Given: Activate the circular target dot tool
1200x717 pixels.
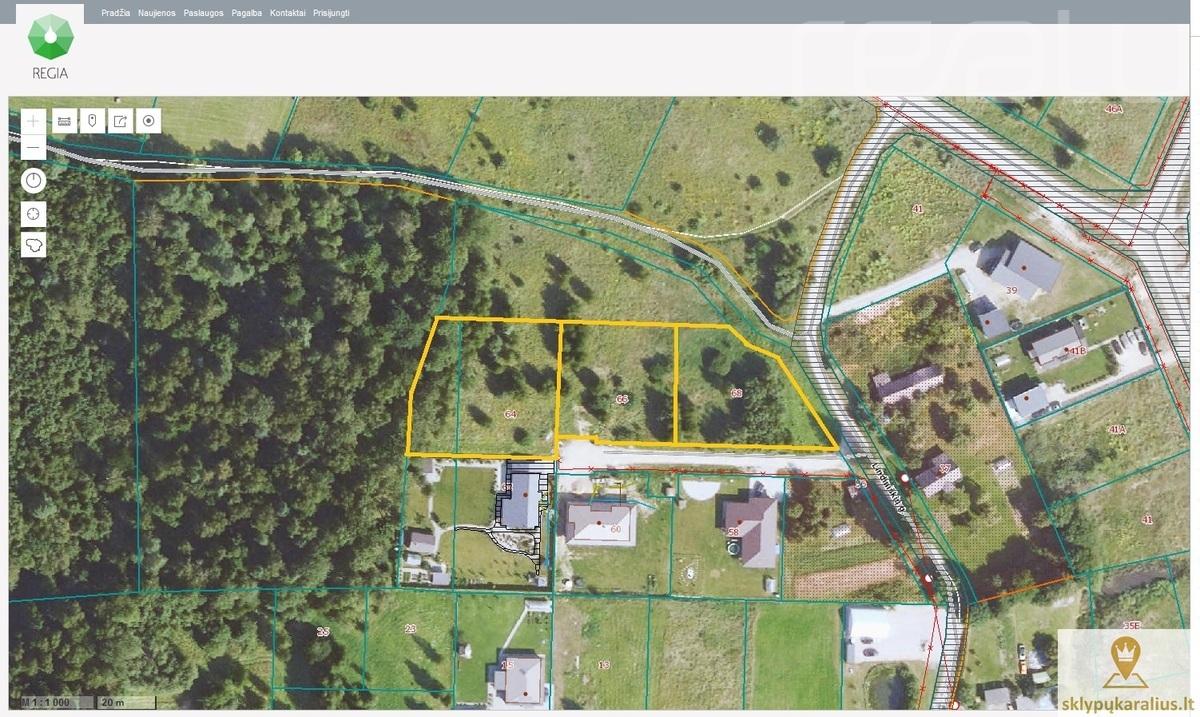Looking at the screenshot, I should coord(148,121).
